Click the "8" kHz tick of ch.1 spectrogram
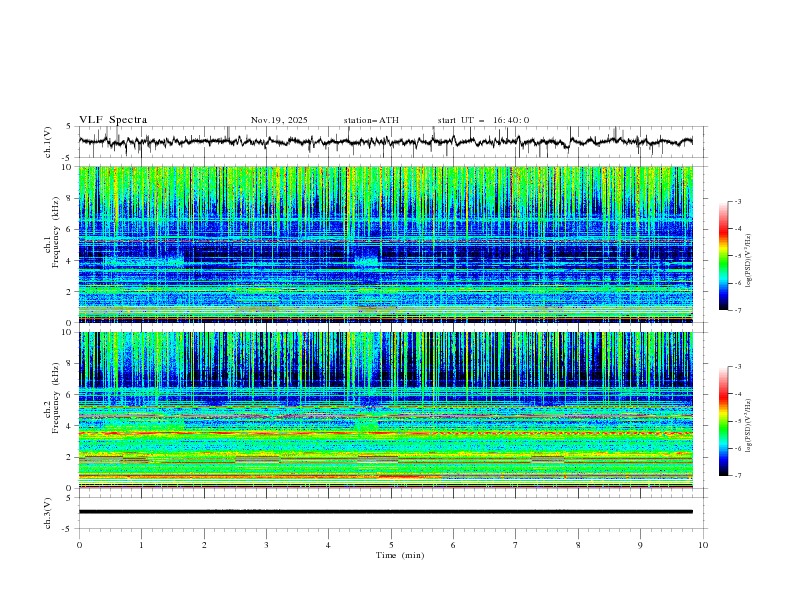The height and width of the screenshot is (612, 792). click(69, 198)
